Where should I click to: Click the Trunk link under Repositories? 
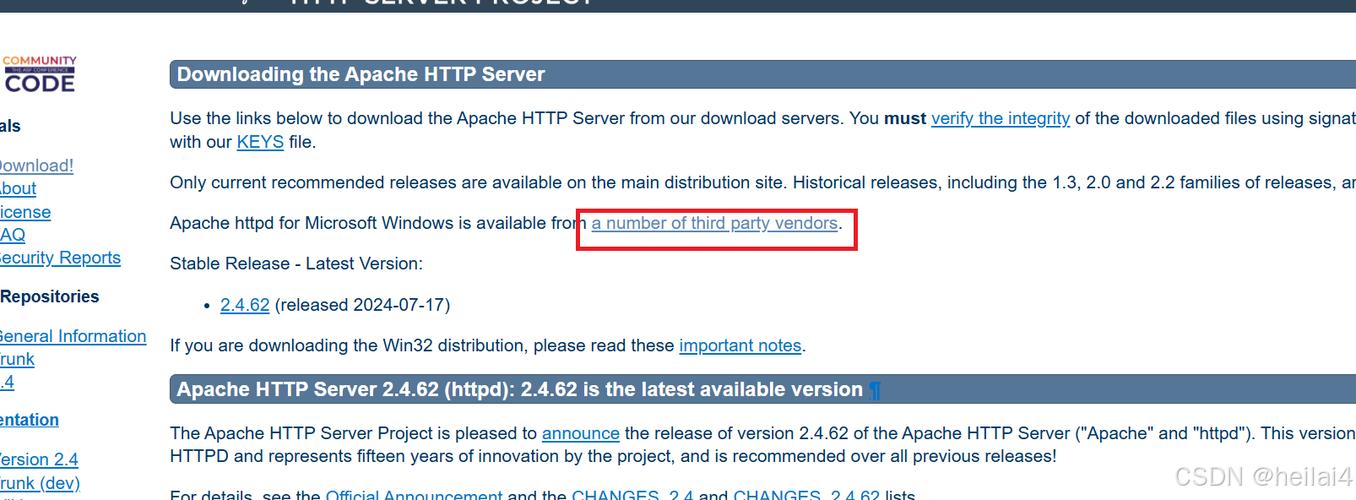click(17, 359)
